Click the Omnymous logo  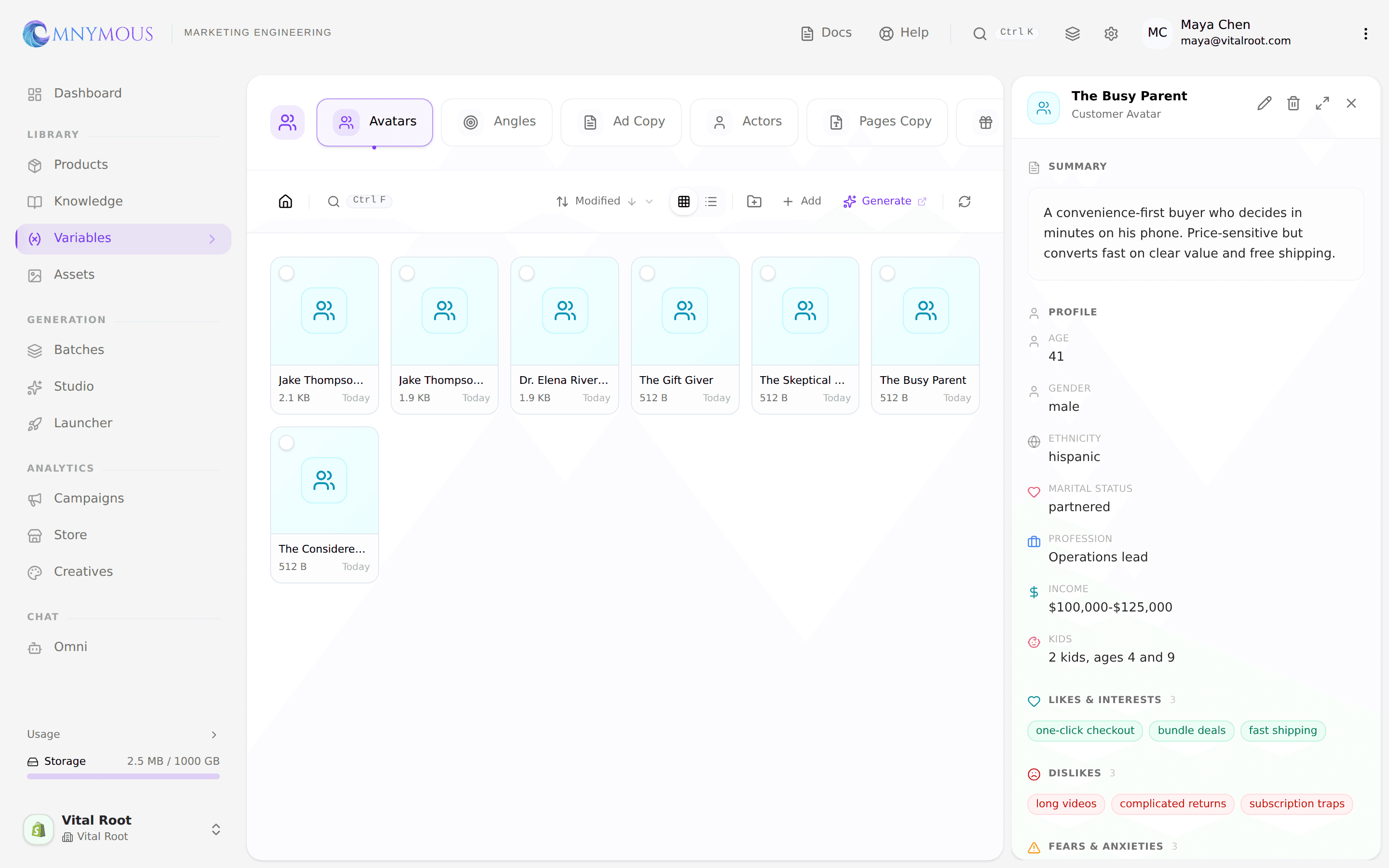coord(88,33)
